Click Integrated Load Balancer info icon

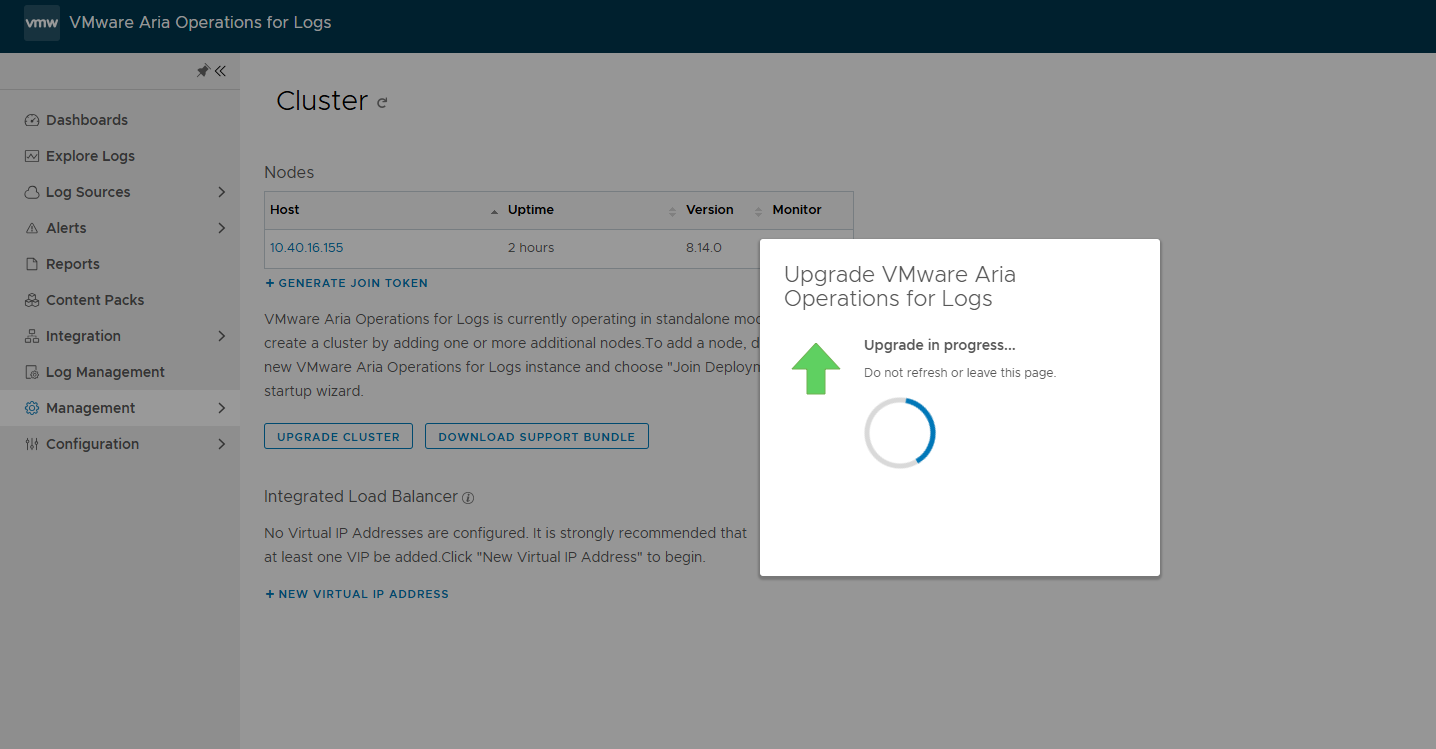pos(468,497)
